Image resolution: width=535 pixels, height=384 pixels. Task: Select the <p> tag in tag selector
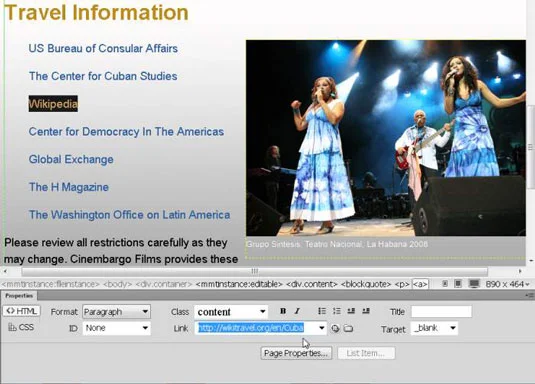pyautogui.click(x=402, y=284)
